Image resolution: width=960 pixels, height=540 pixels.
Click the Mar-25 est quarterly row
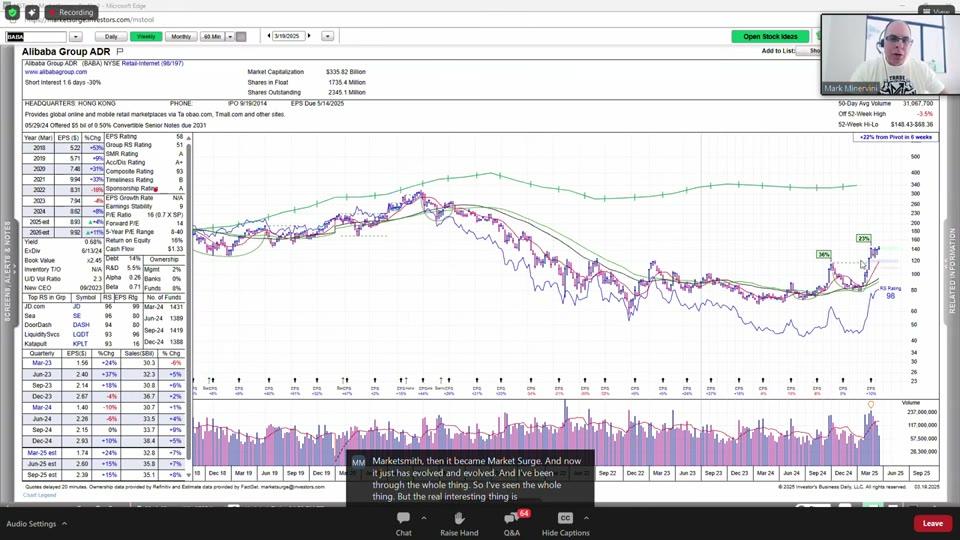[x=103, y=452]
